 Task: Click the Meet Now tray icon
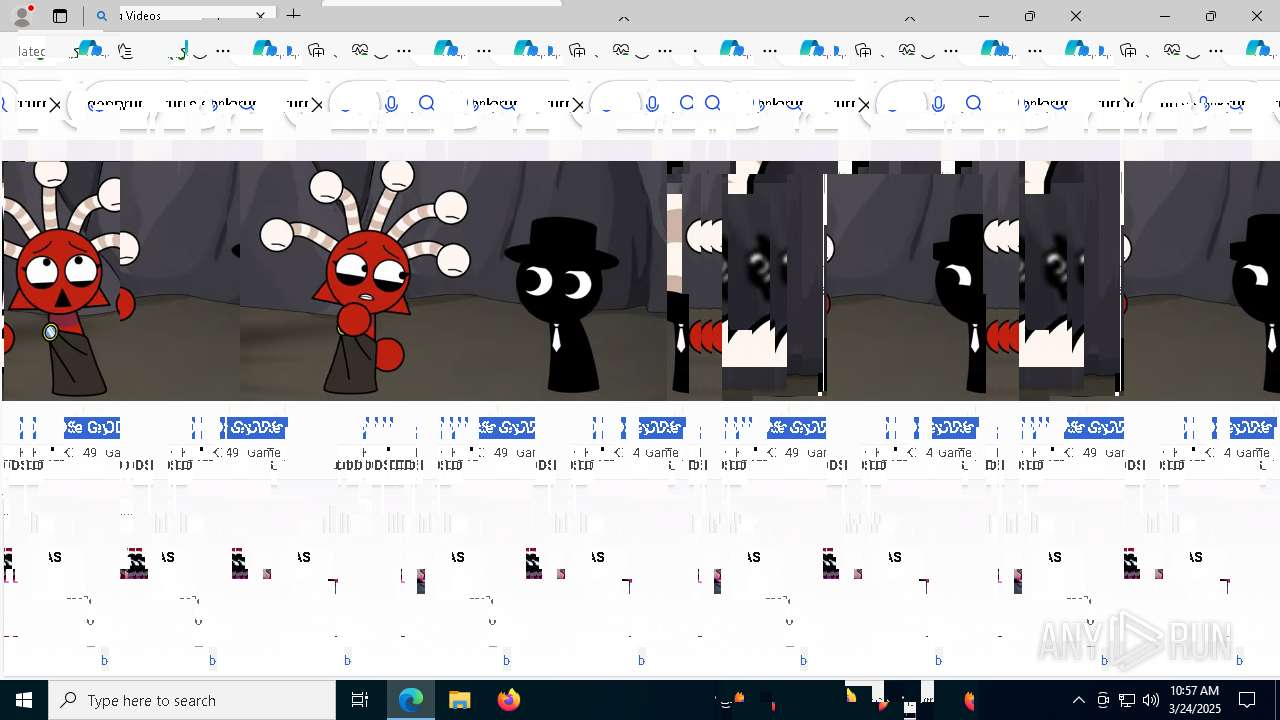coord(1103,700)
